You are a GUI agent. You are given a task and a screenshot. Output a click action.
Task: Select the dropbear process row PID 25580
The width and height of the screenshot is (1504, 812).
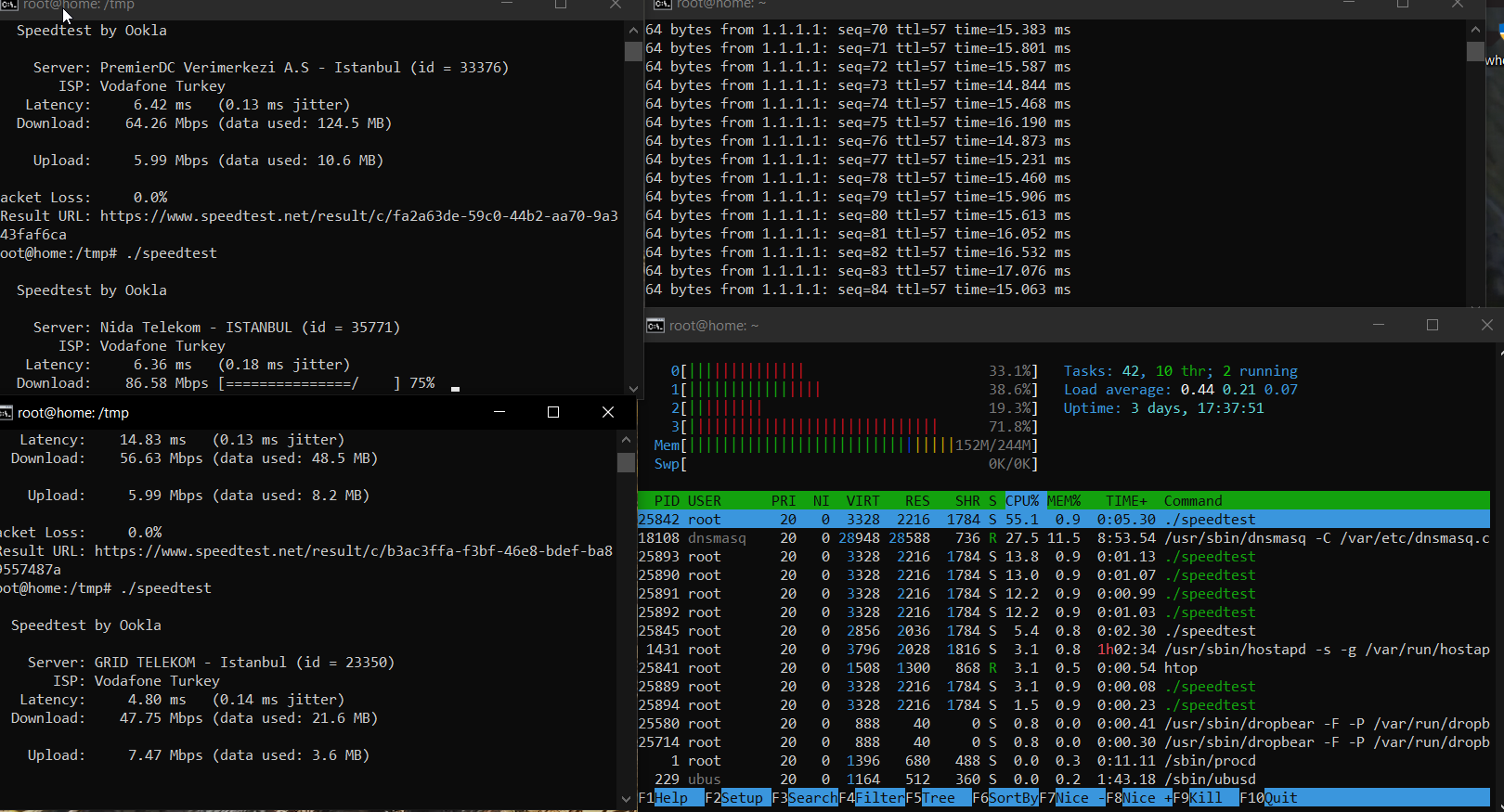[x=1064, y=724]
